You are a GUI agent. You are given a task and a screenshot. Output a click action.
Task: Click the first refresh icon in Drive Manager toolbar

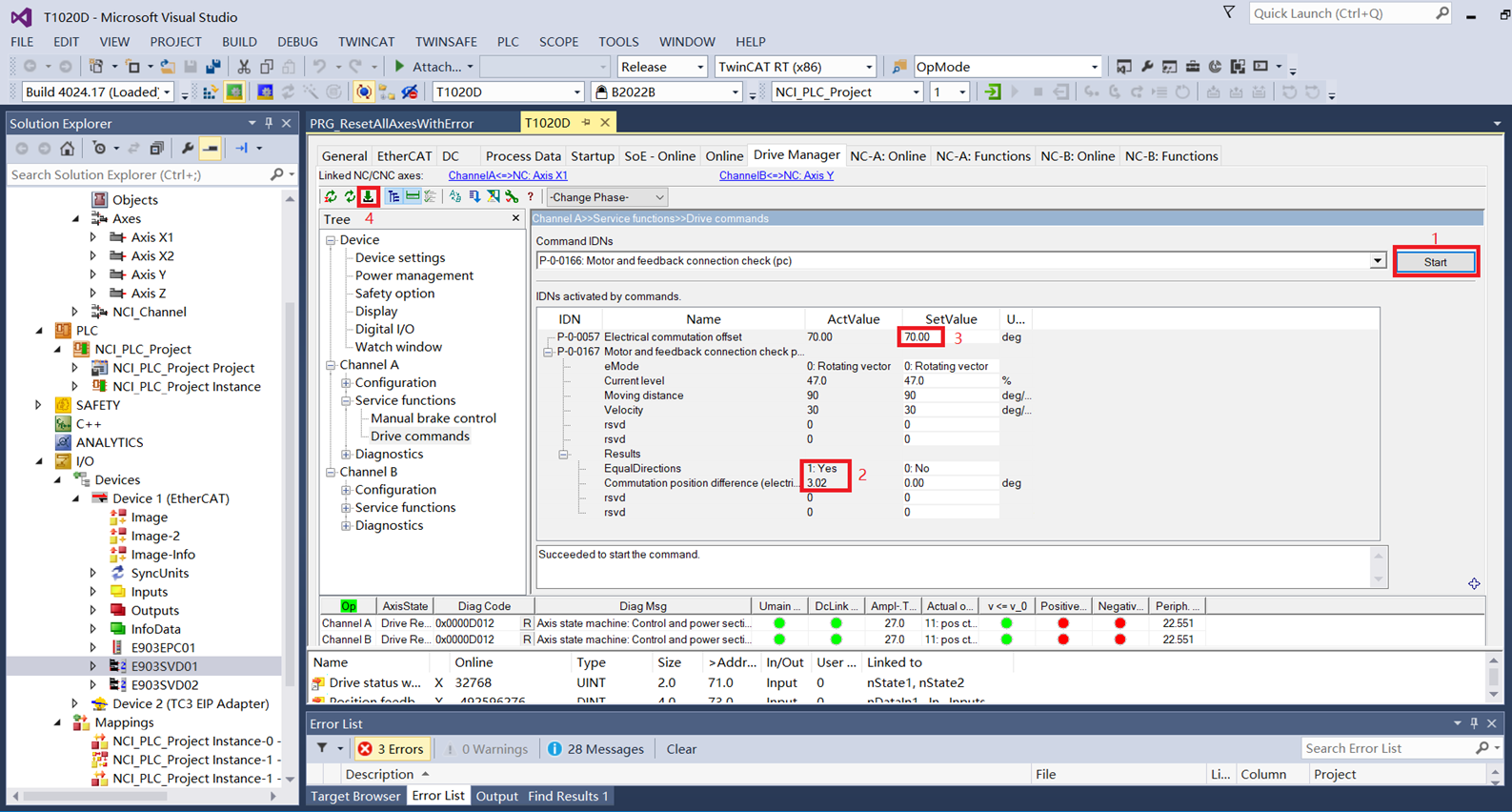331,196
